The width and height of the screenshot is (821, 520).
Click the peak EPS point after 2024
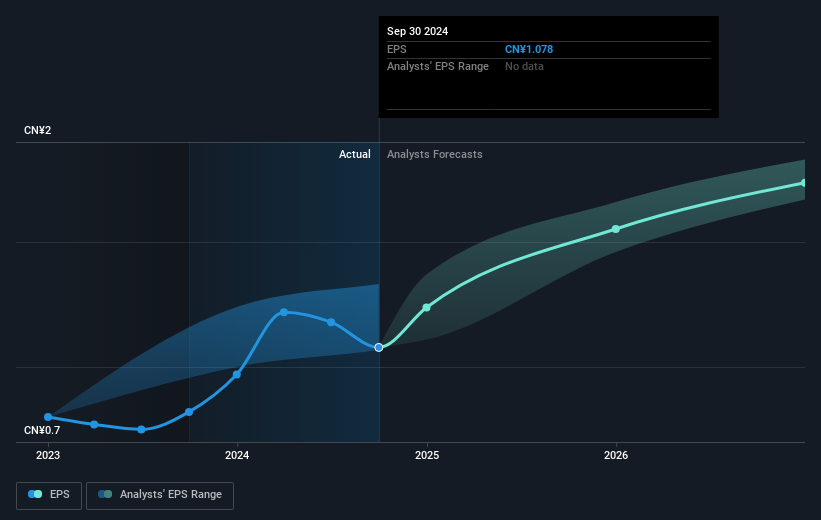tap(284, 312)
